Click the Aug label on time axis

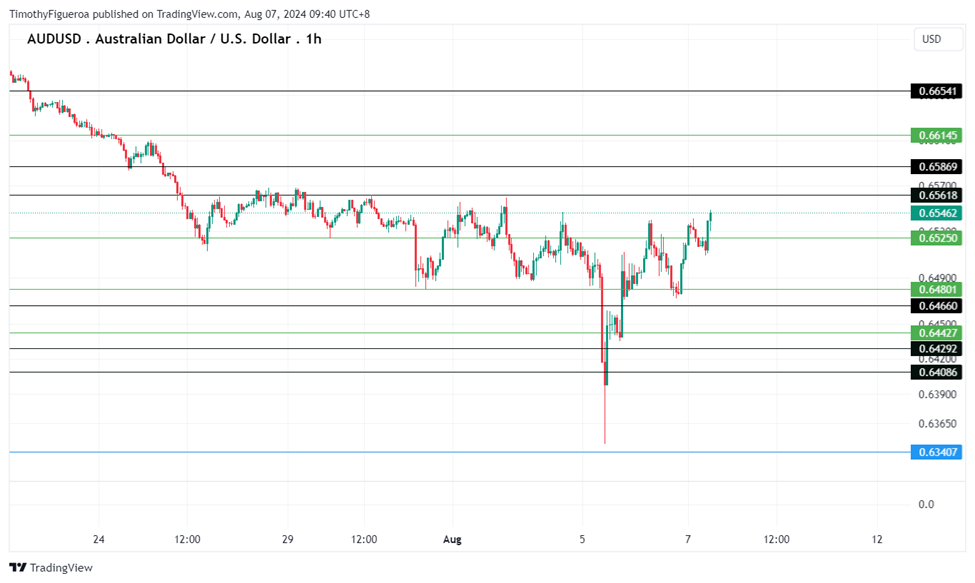[x=452, y=540]
